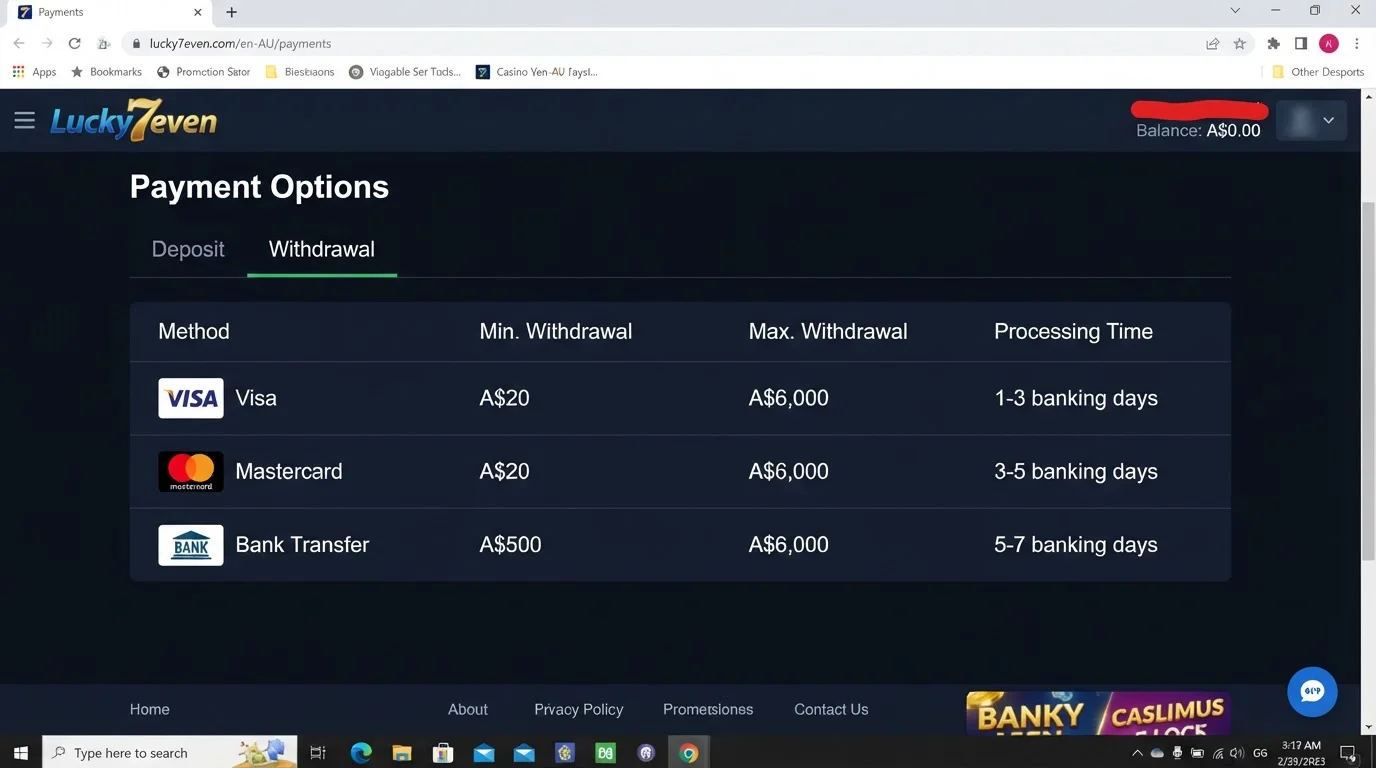This screenshot has width=1376, height=768.
Task: Click the 5-7 banking days cell
Action: 1076,545
